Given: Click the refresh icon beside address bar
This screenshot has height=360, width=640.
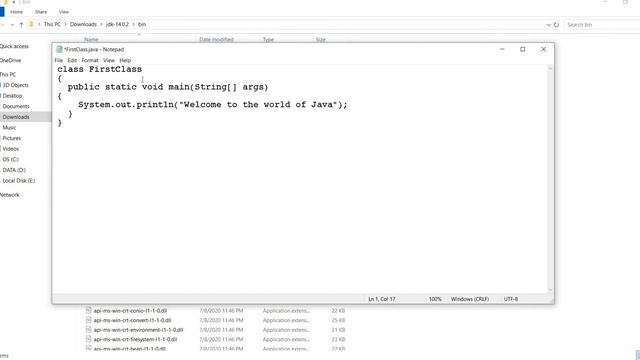Looking at the screenshot, I should [556, 25].
